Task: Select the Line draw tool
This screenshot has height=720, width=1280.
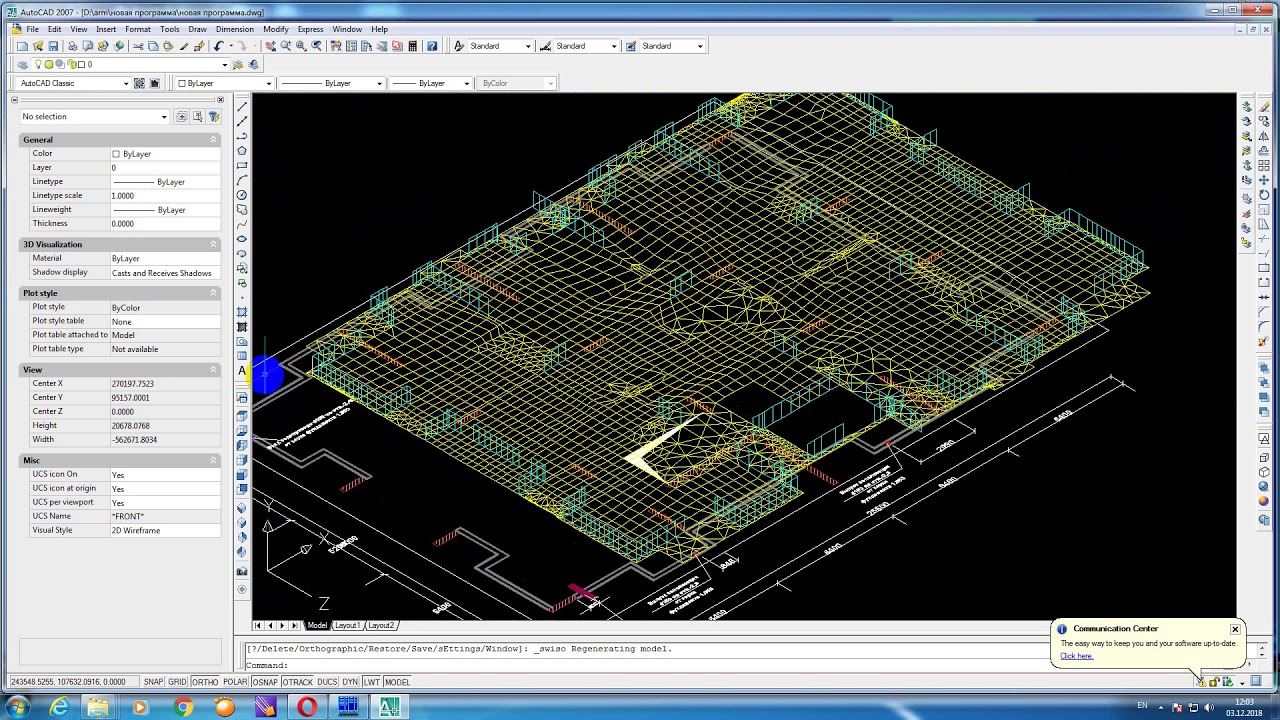Action: pyautogui.click(x=242, y=106)
